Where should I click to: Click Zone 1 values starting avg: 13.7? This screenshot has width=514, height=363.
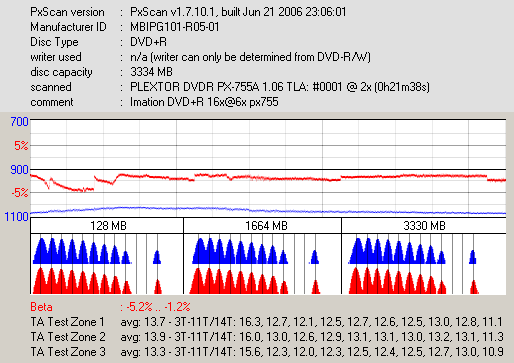point(312,322)
